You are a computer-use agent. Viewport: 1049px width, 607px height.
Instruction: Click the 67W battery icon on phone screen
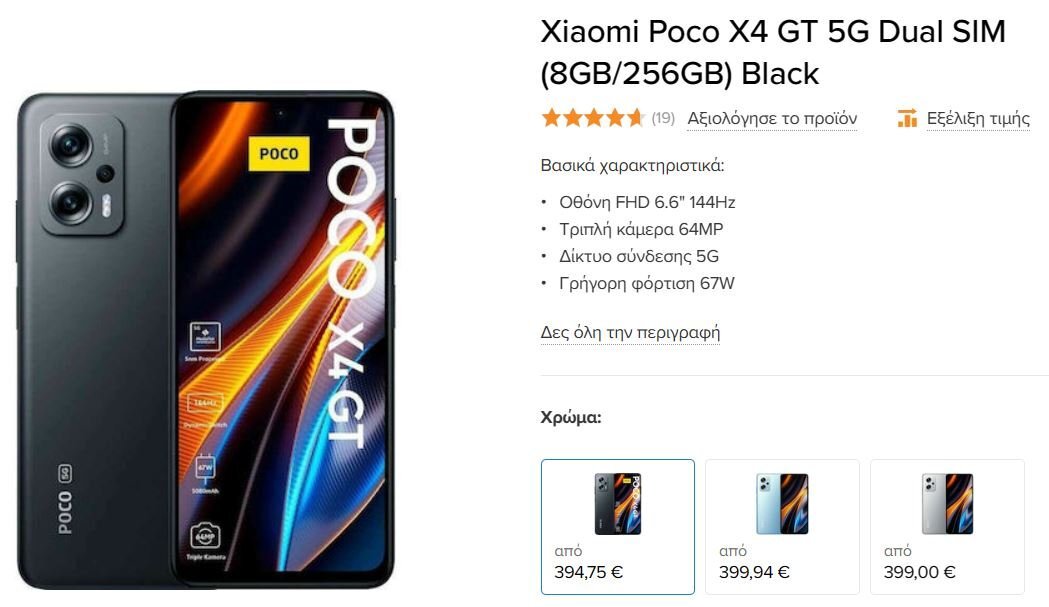205,467
